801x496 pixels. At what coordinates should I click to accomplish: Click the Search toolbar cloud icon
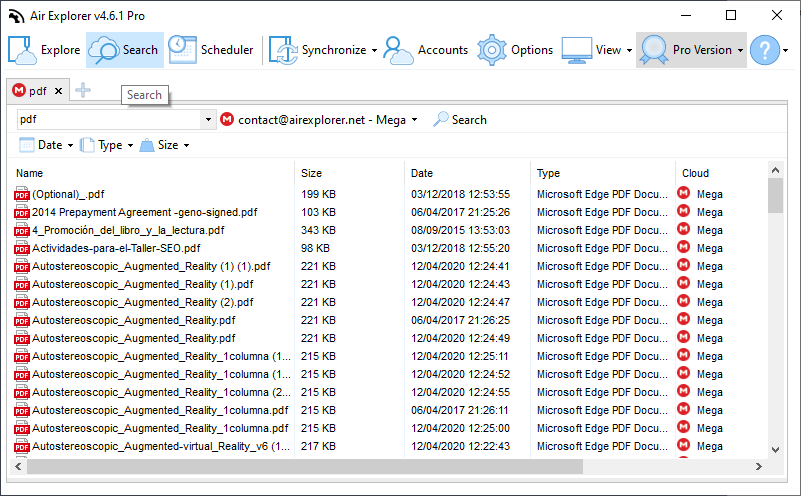[104, 50]
